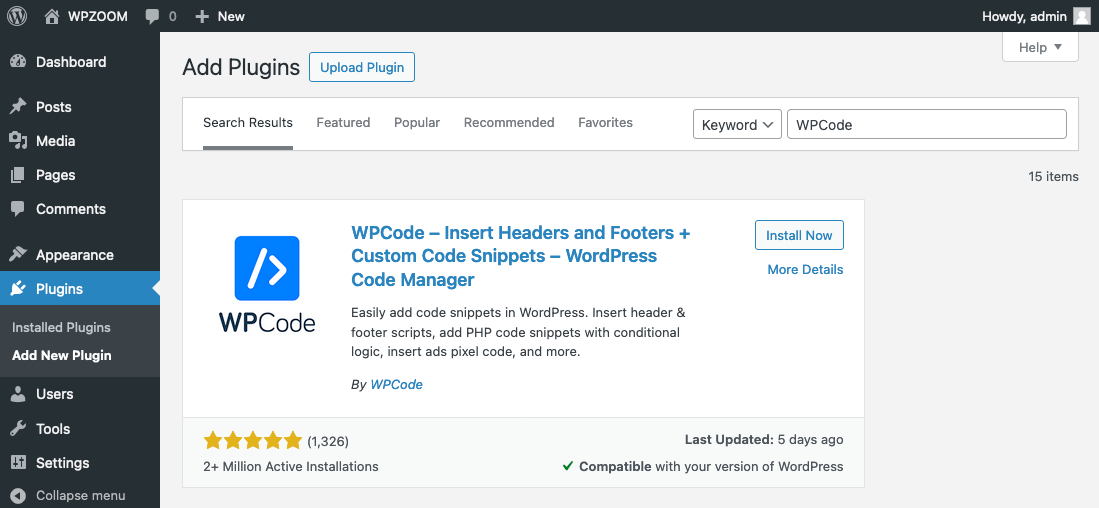Click the Users person icon
Image resolution: width=1099 pixels, height=508 pixels.
point(18,394)
